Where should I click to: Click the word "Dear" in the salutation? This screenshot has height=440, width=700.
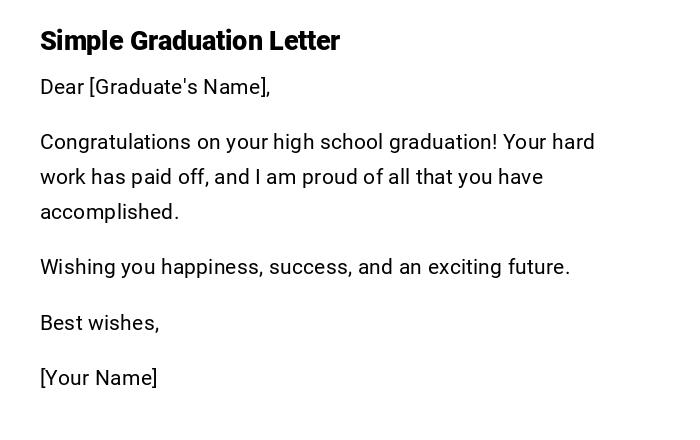(62, 87)
